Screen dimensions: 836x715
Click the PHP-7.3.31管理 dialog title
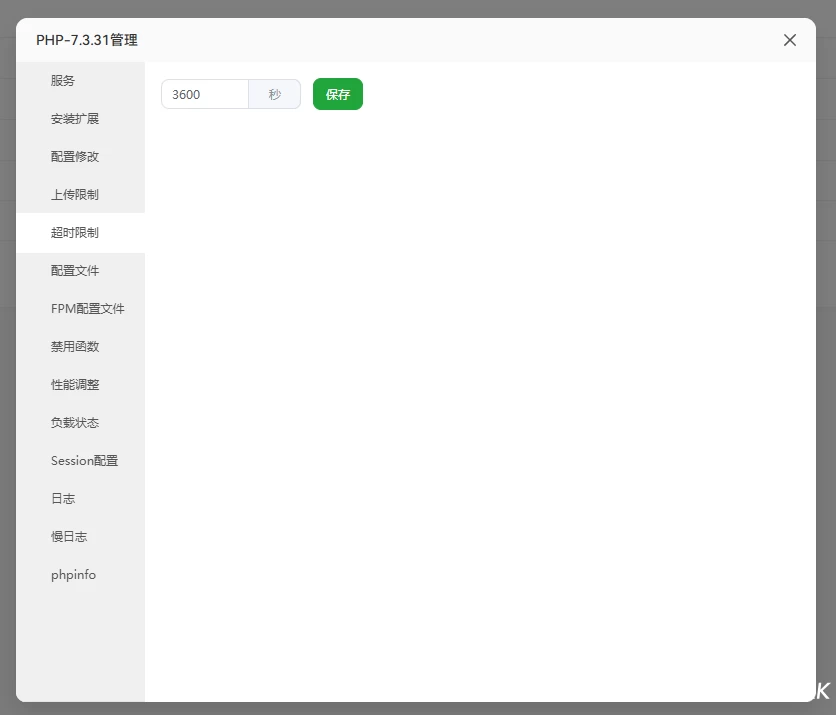87,41
